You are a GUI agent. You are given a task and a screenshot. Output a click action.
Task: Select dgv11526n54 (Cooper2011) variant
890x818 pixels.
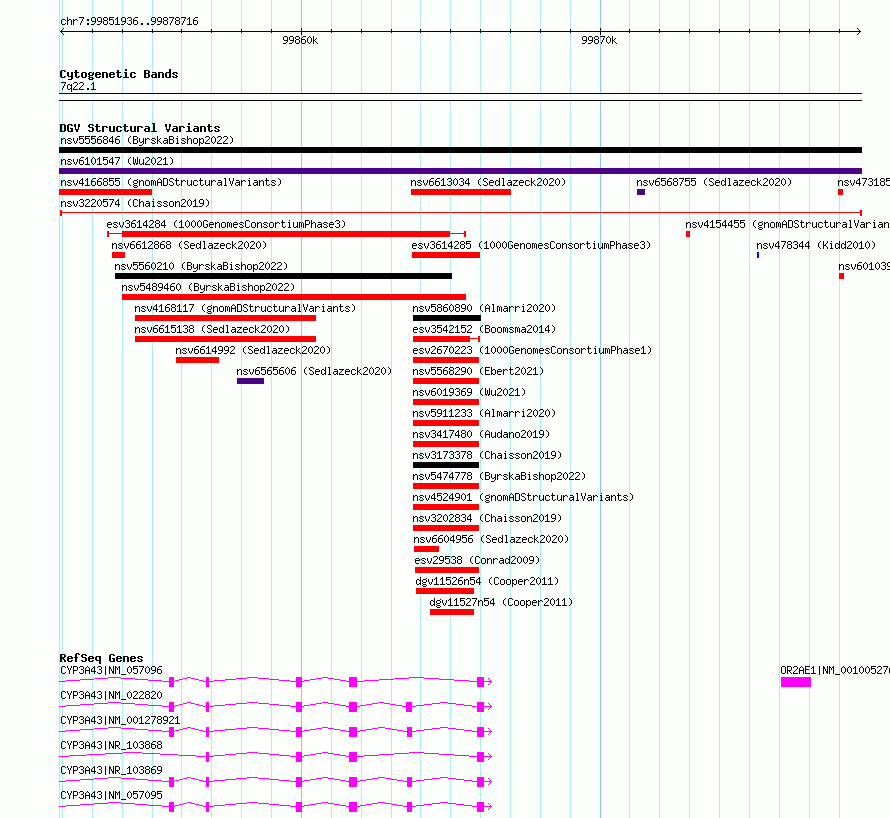click(487, 581)
